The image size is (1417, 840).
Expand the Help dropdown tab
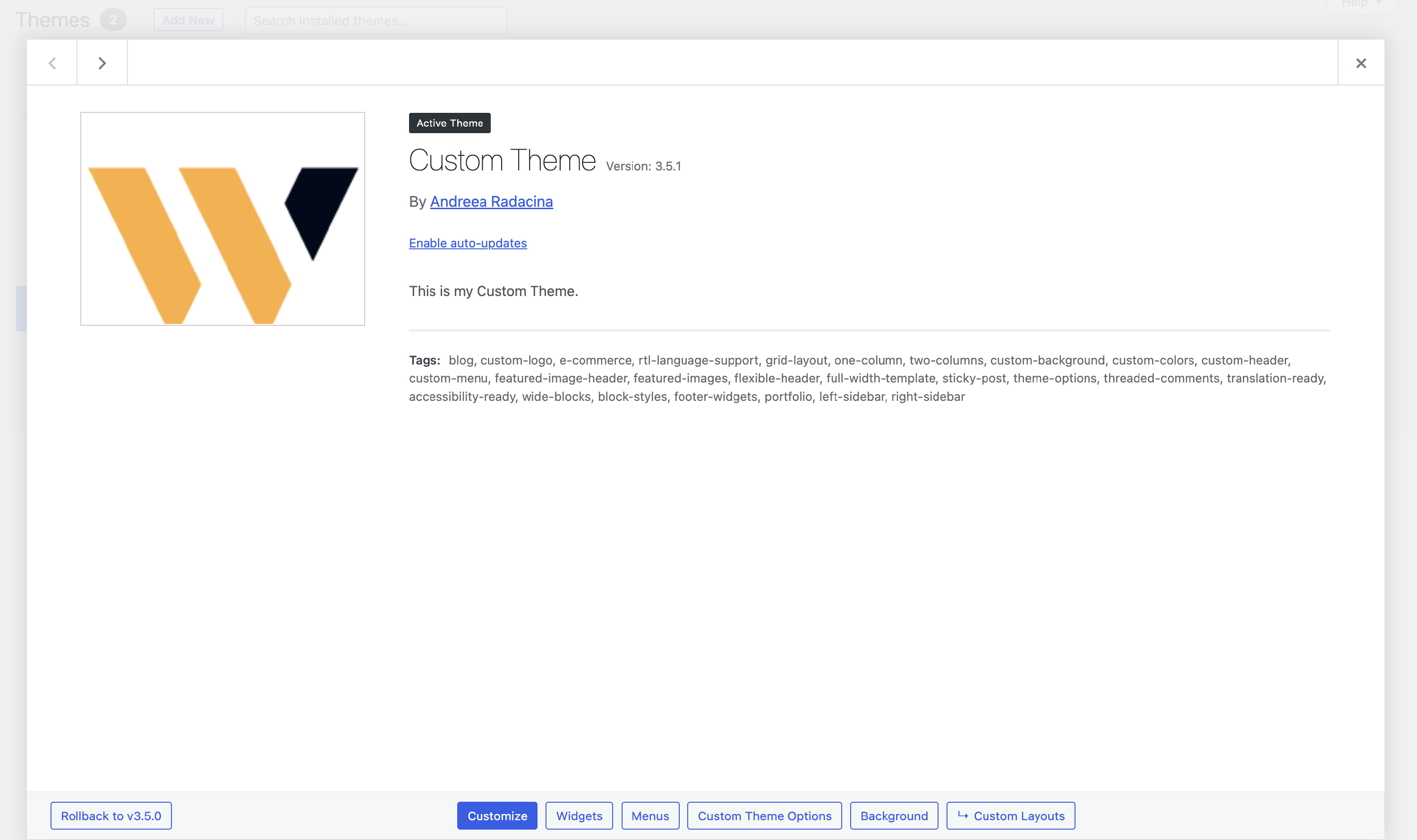[1361, 5]
